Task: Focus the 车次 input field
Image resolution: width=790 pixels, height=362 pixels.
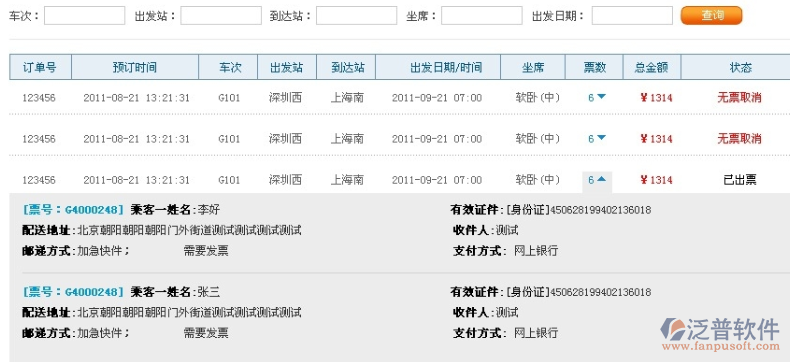Action: point(84,16)
